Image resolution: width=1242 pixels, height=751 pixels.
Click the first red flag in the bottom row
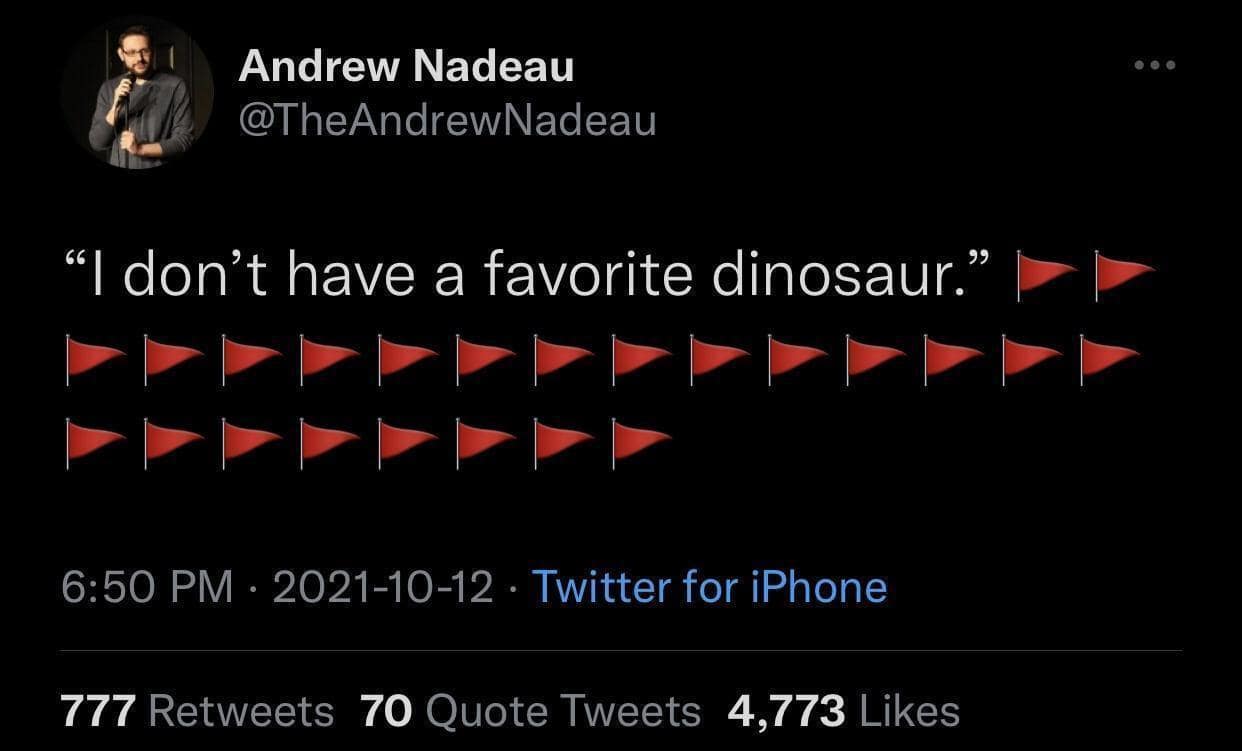[95, 443]
